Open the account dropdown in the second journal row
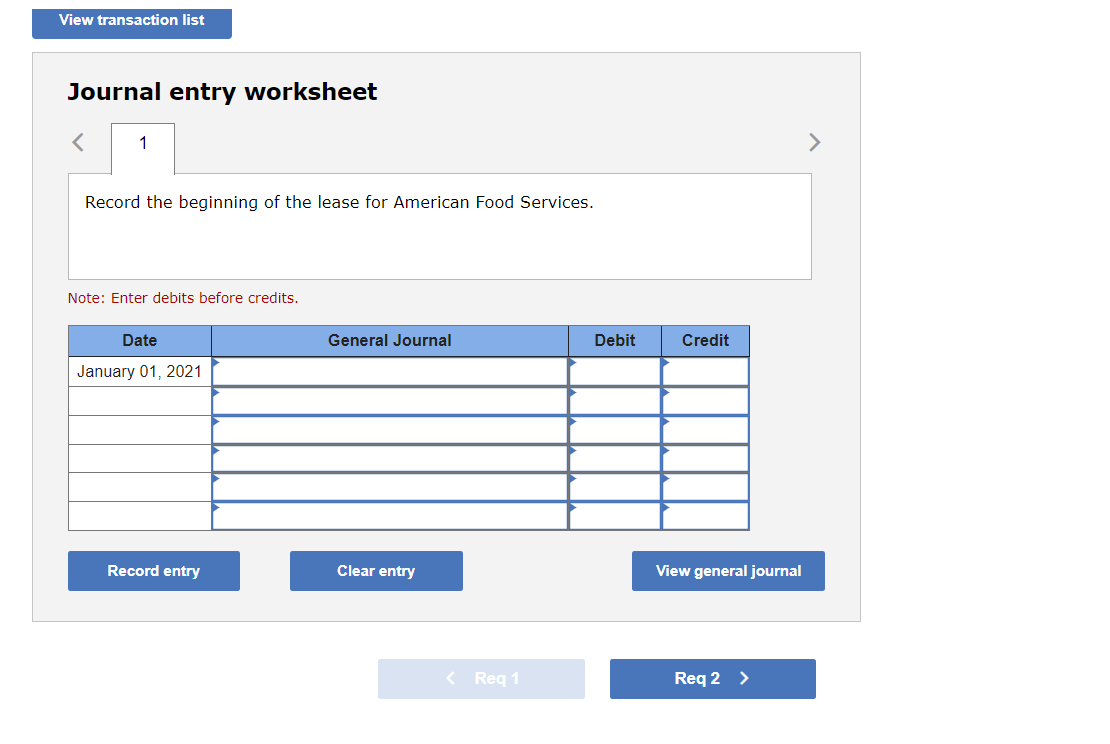Screen dimensions: 1110x744 [x=390, y=400]
